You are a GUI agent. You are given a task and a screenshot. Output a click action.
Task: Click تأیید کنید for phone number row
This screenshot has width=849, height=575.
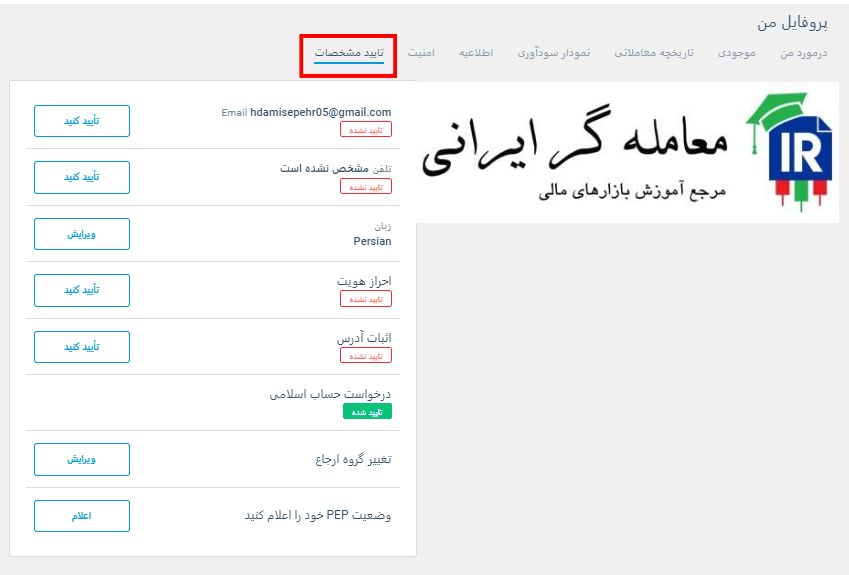click(x=82, y=177)
